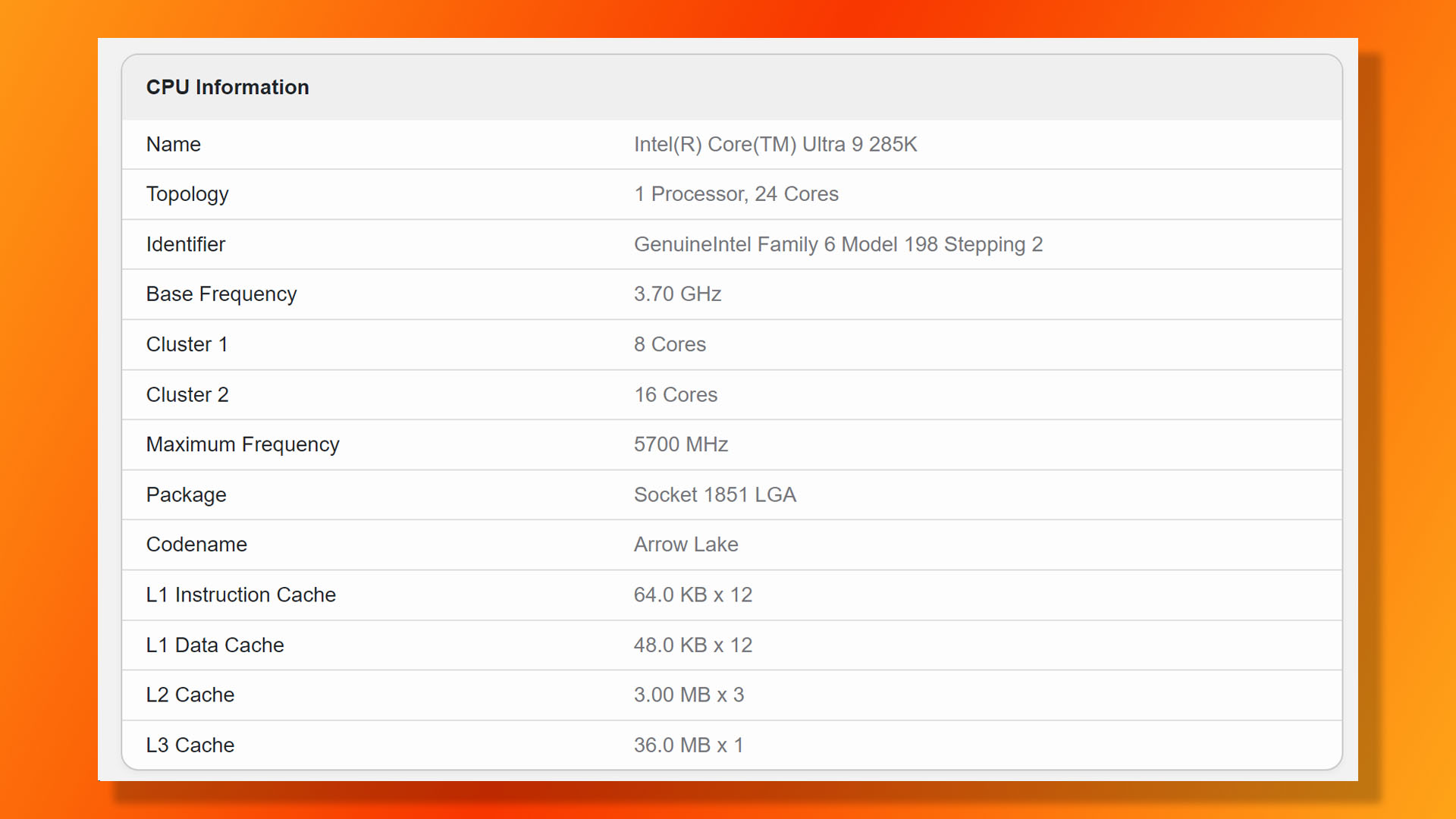Click the Intel(R) Core(TM) Ultra 9 285K value

point(776,144)
